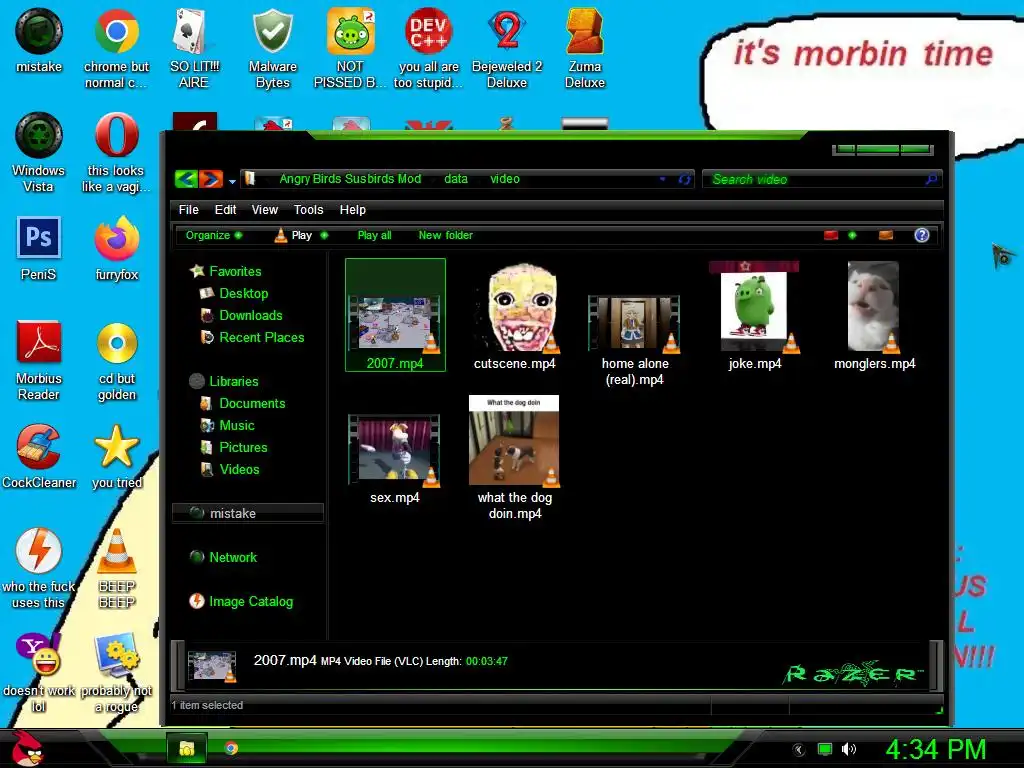The width and height of the screenshot is (1024, 768).
Task: Click 'Angry Birds Susbirds Mod' breadcrumb
Action: 350,179
